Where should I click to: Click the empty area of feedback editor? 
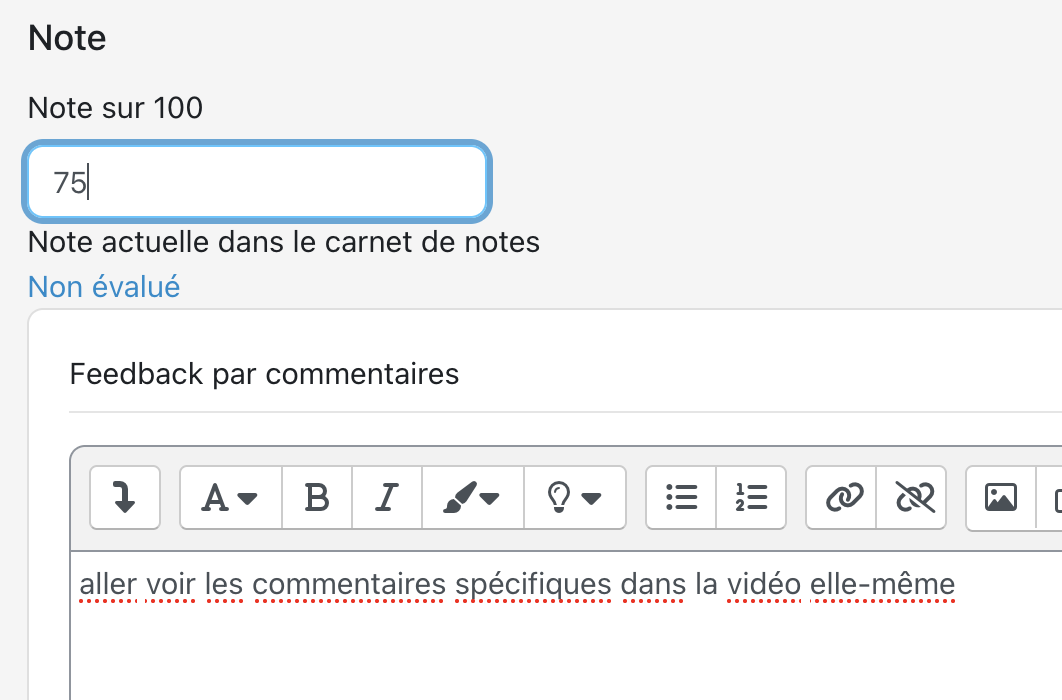[560, 650]
